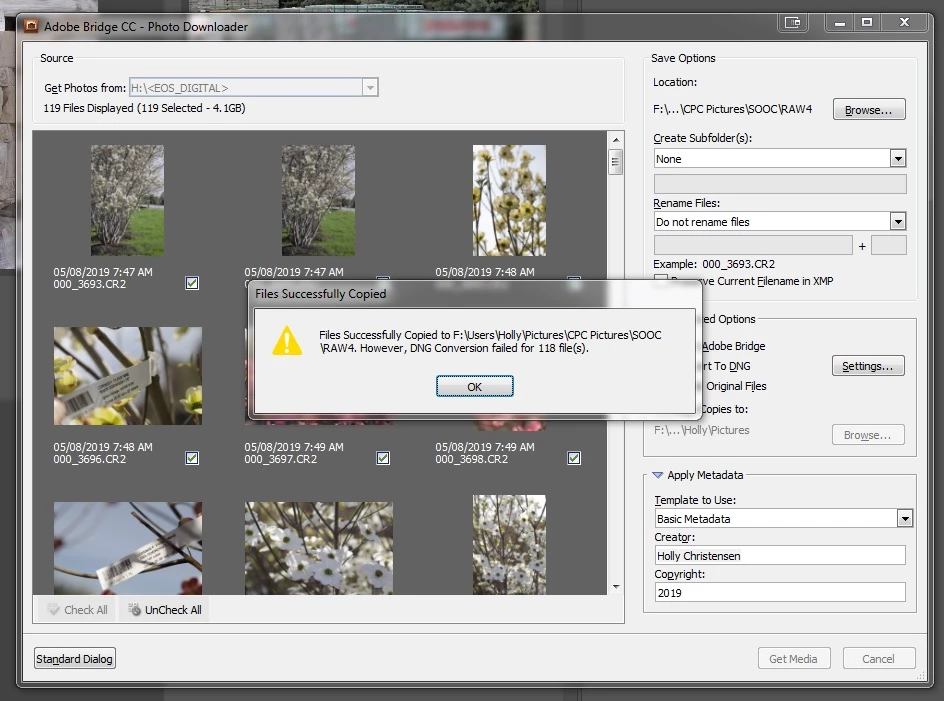Click the Adobe Bridge icon in the title bar
The height and width of the screenshot is (701, 944).
(x=31, y=26)
